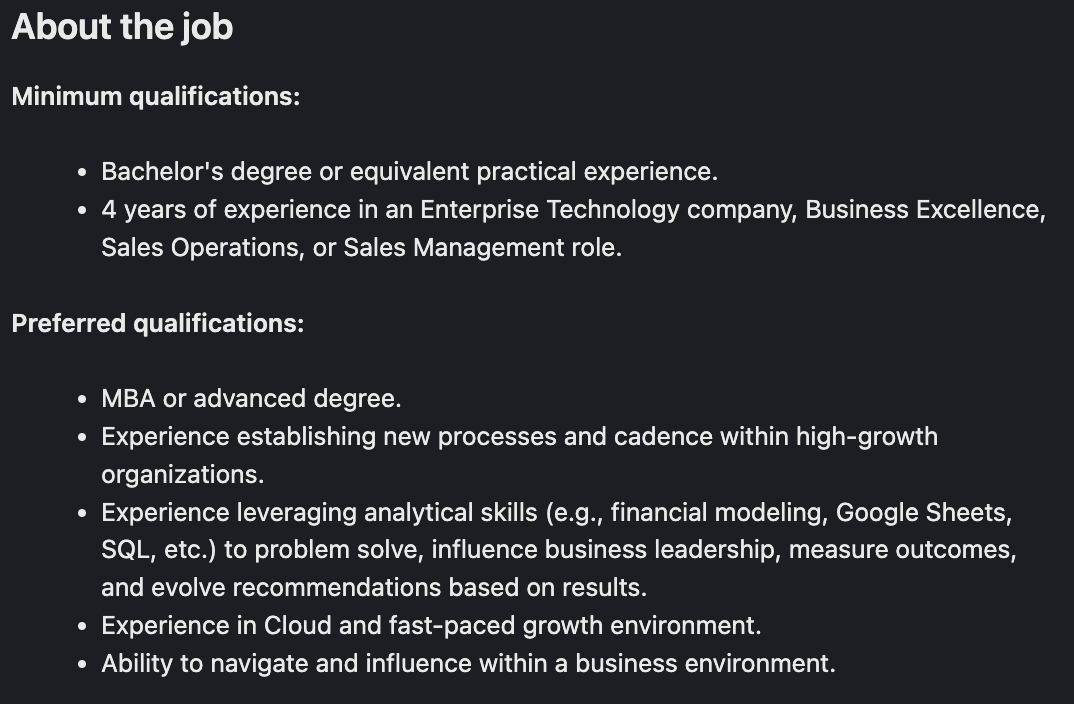Click the "MBA or advanced degree" line
This screenshot has width=1074, height=704.
(x=251, y=399)
